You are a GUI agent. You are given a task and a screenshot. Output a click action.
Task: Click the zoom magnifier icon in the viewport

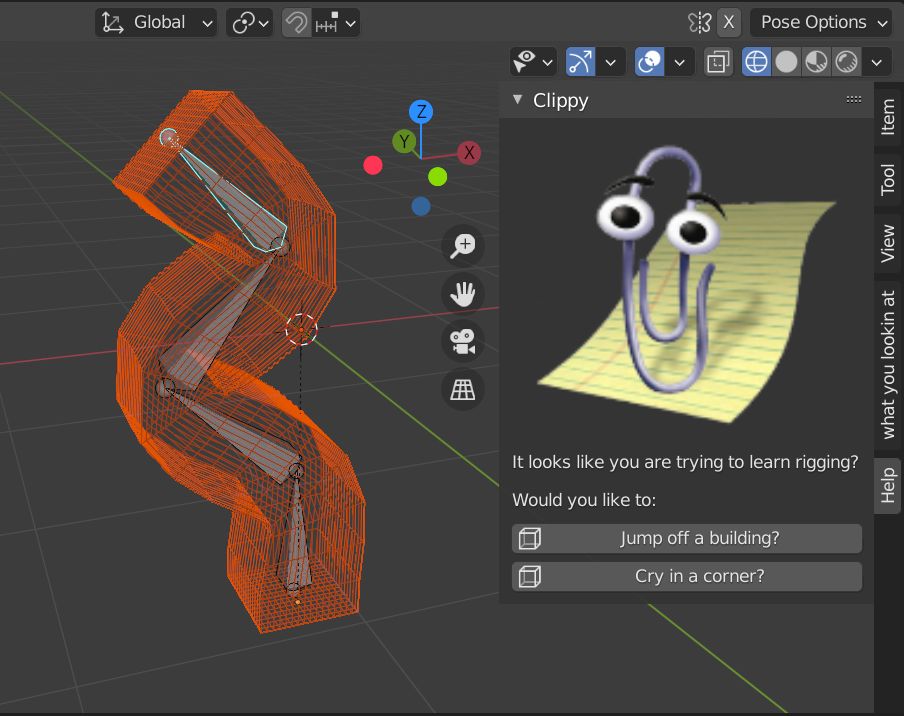click(x=462, y=245)
